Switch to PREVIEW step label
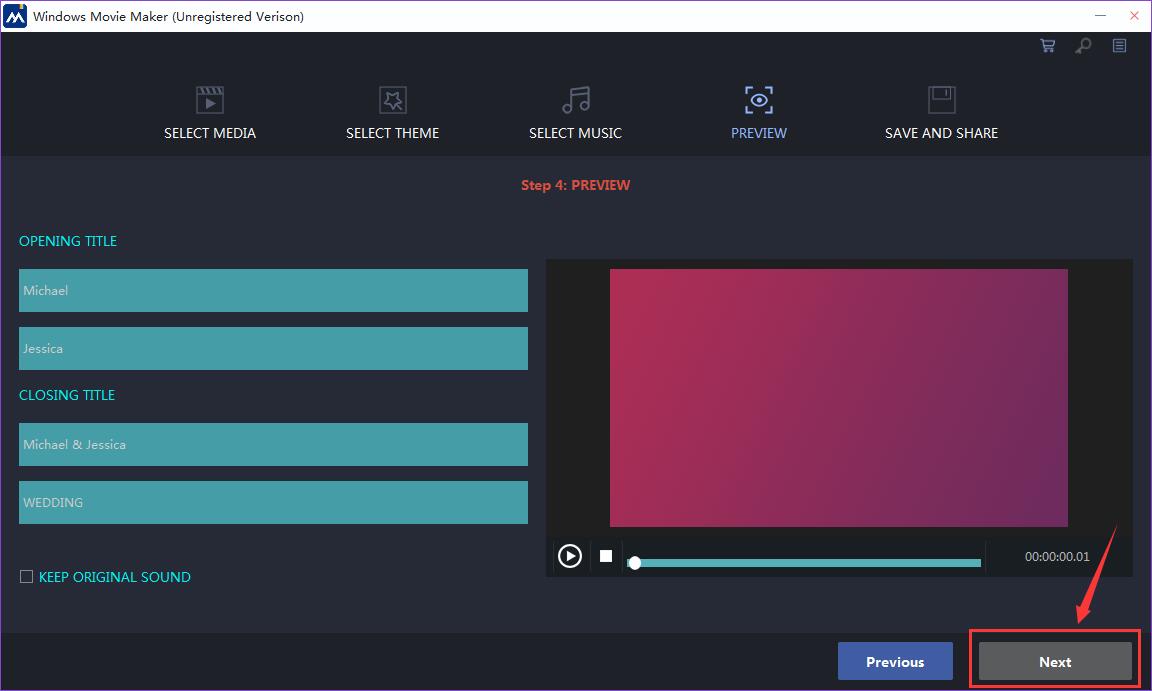Screen dimensions: 1152x691 (758, 133)
